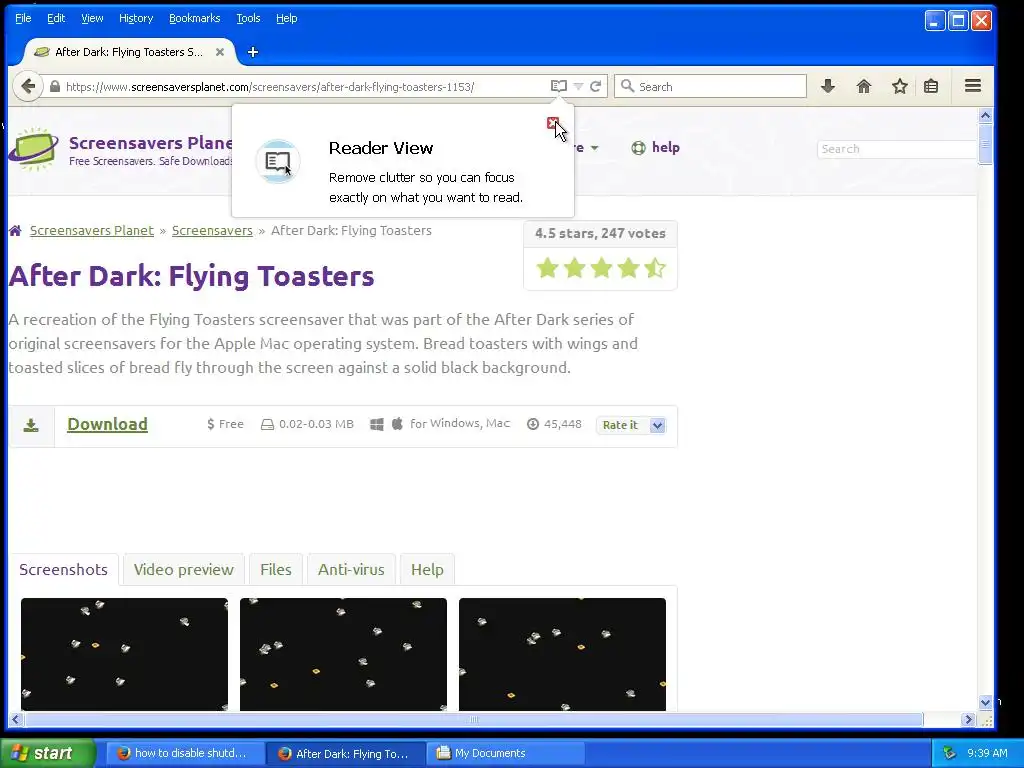Expand the Rate it dropdown arrow
The image size is (1024, 768).
[x=658, y=425]
